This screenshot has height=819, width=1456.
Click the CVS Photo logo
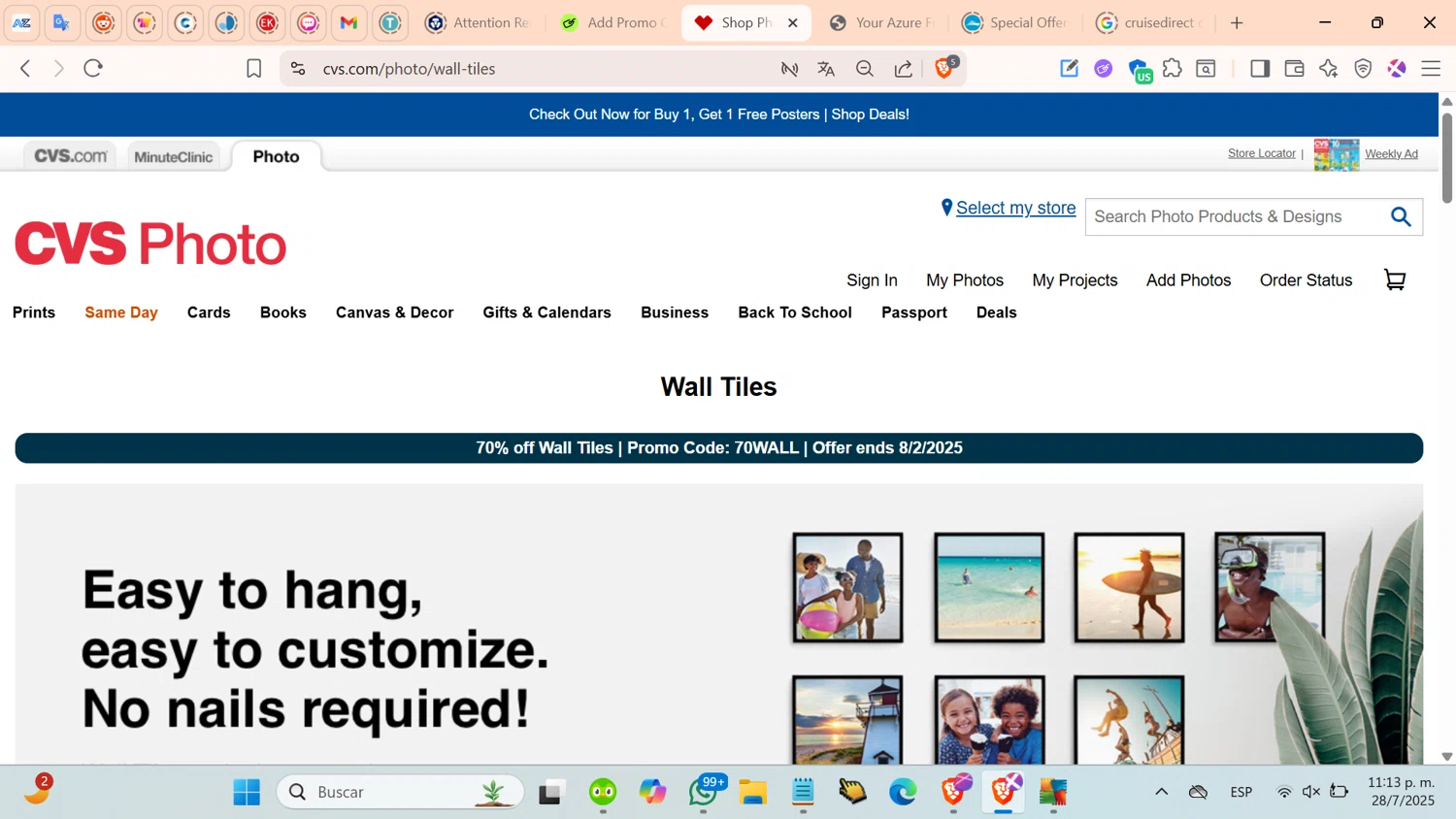150,244
